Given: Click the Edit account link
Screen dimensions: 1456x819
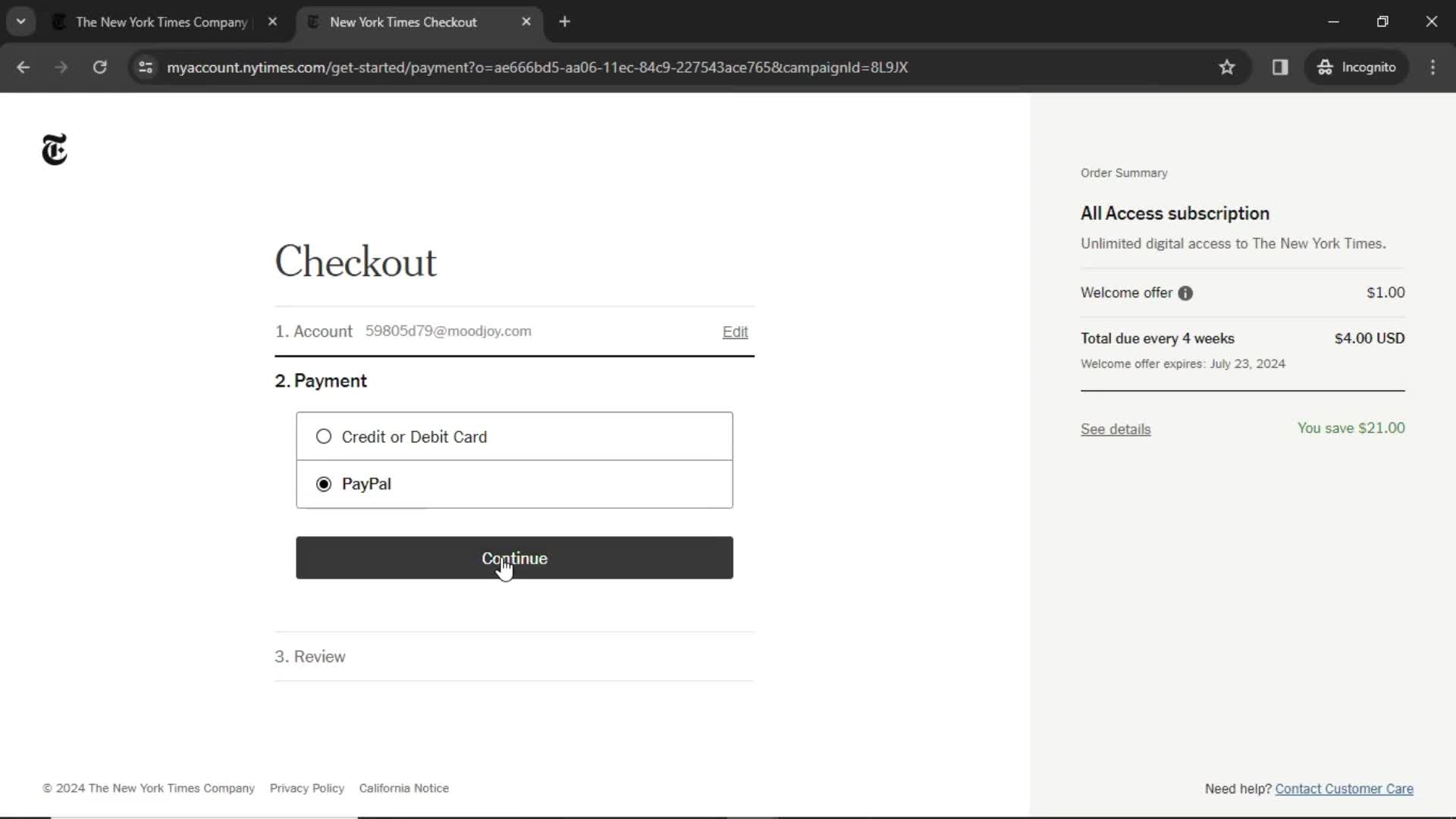Looking at the screenshot, I should coord(735,331).
